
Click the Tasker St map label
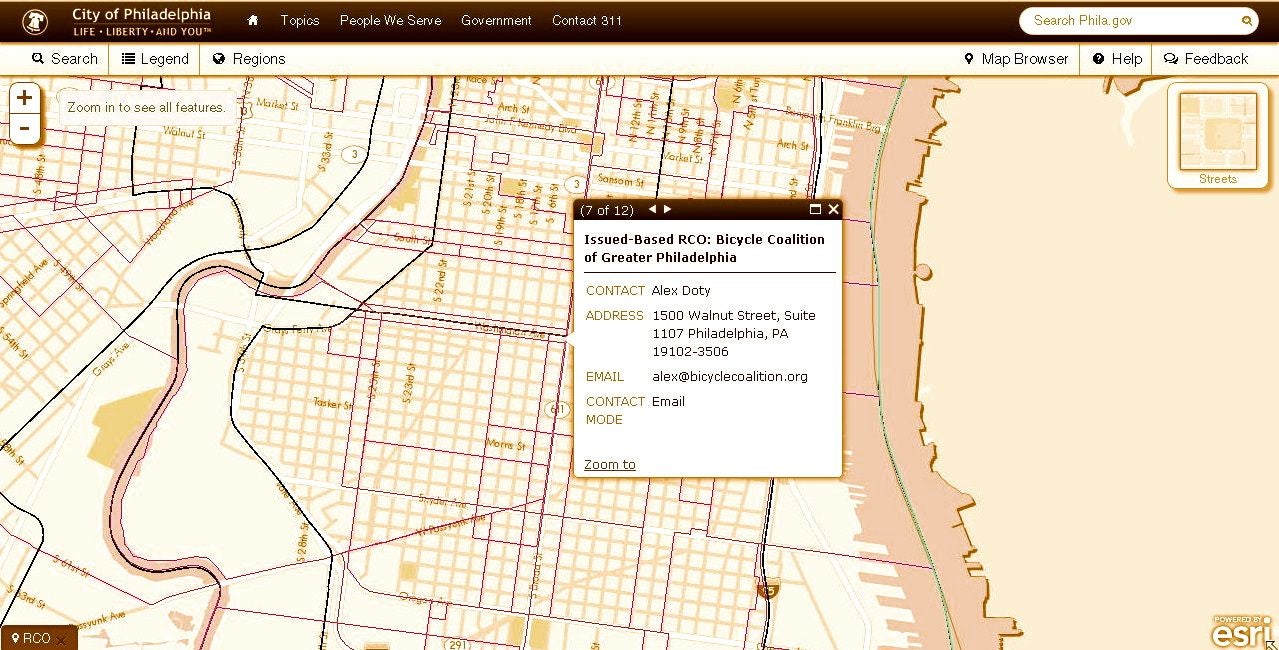click(334, 404)
